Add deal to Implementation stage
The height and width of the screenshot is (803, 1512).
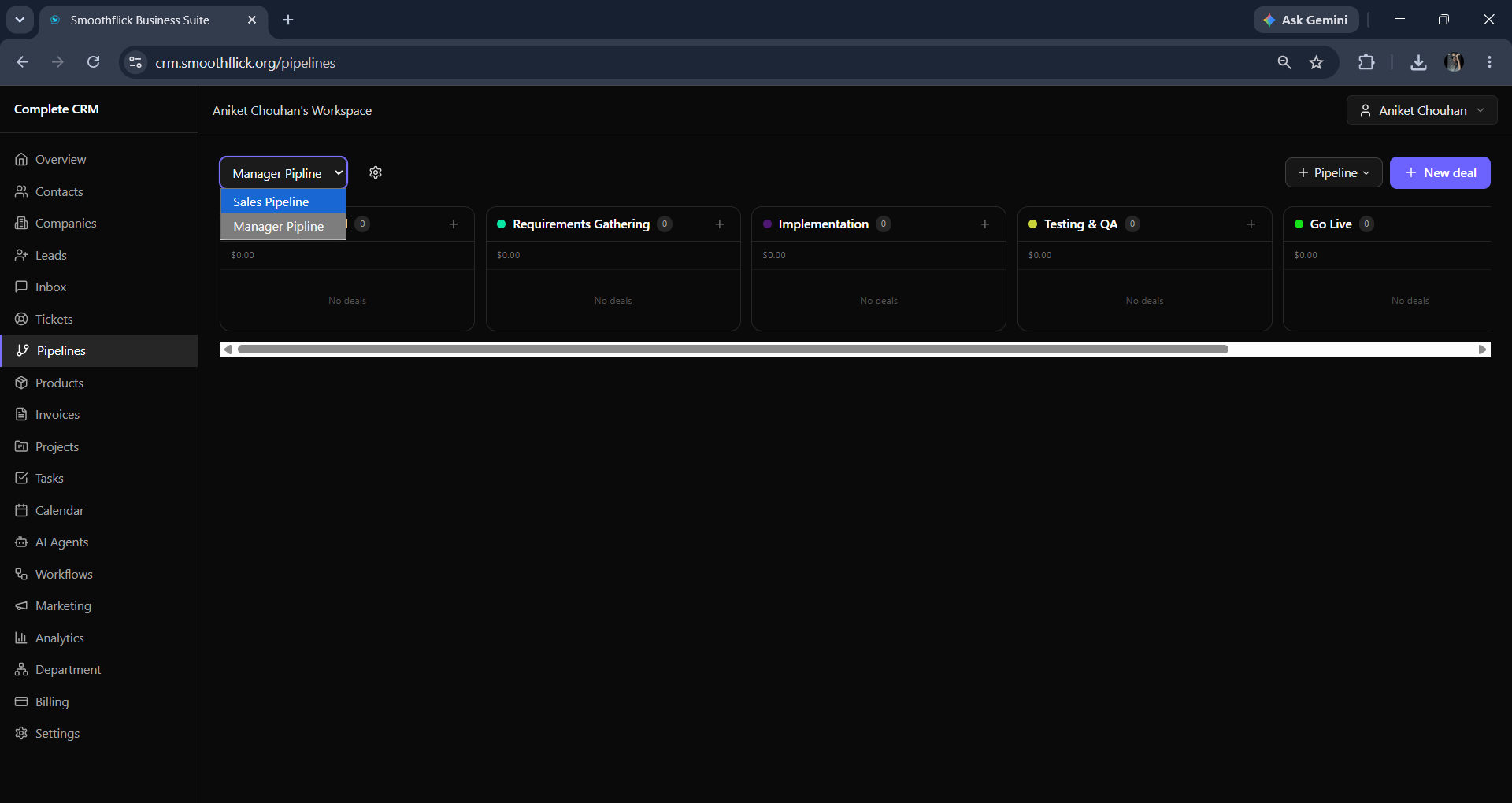(x=984, y=224)
